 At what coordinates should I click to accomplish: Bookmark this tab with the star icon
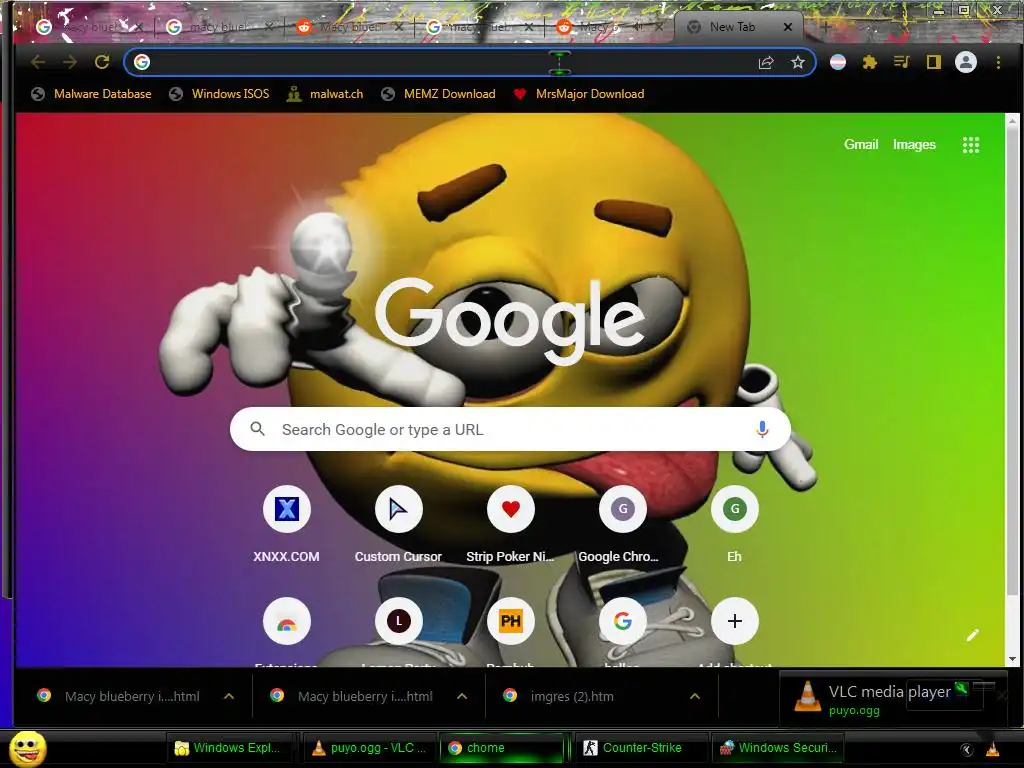click(797, 62)
